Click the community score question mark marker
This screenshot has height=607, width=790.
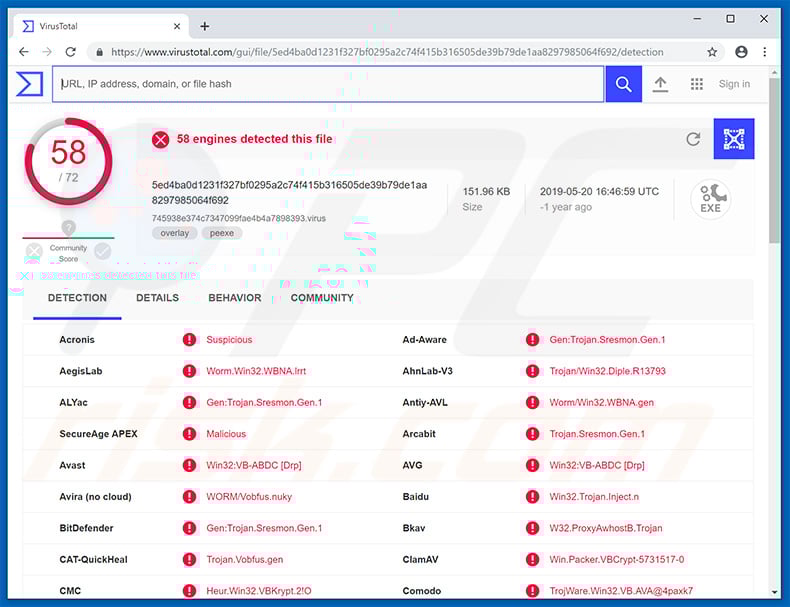[x=69, y=227]
